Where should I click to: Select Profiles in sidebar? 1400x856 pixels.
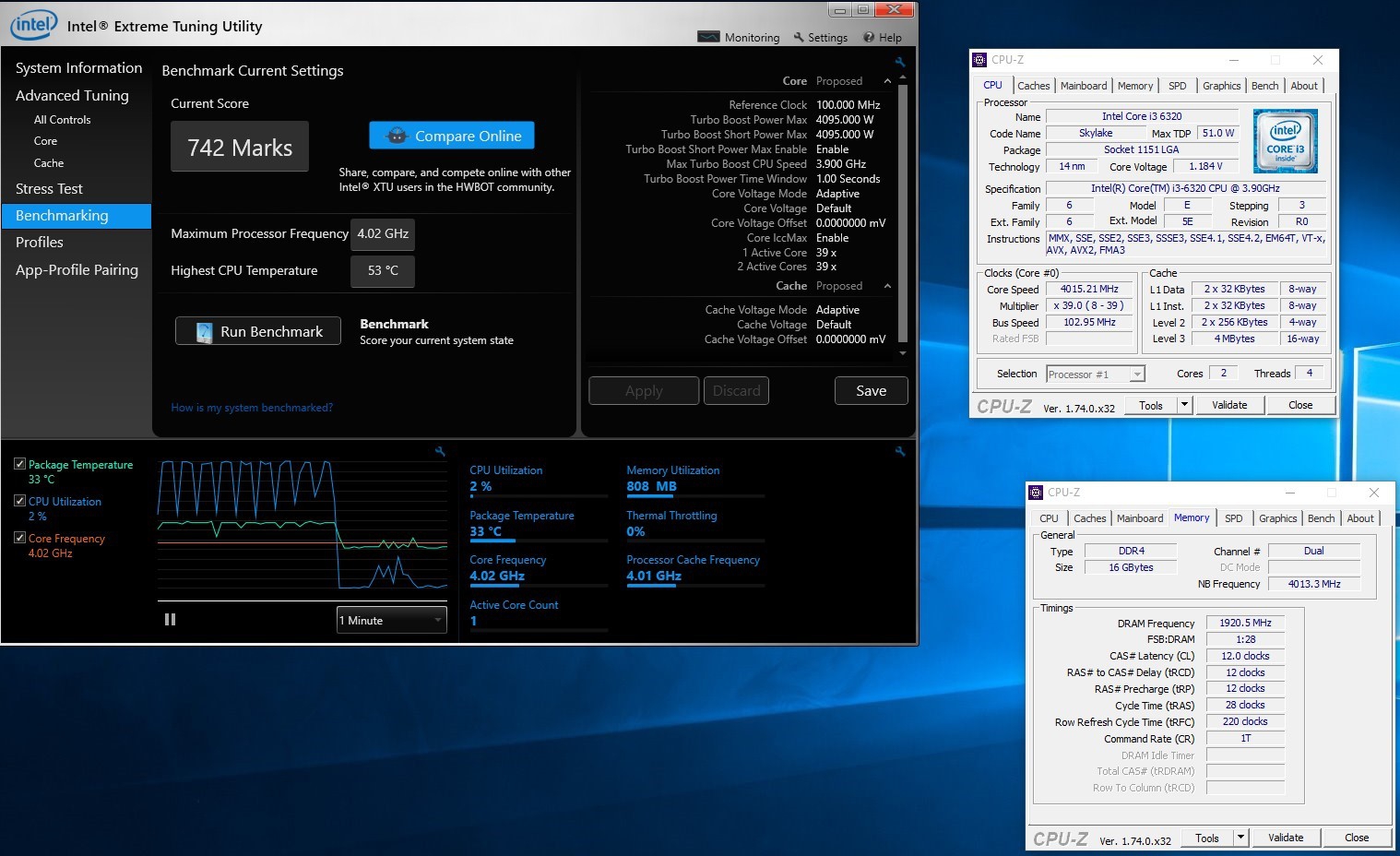tap(40, 243)
